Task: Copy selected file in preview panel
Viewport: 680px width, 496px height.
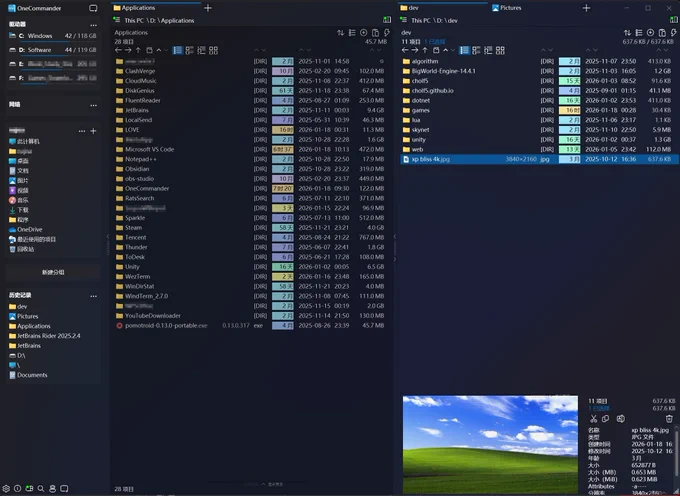Action: click(x=605, y=418)
